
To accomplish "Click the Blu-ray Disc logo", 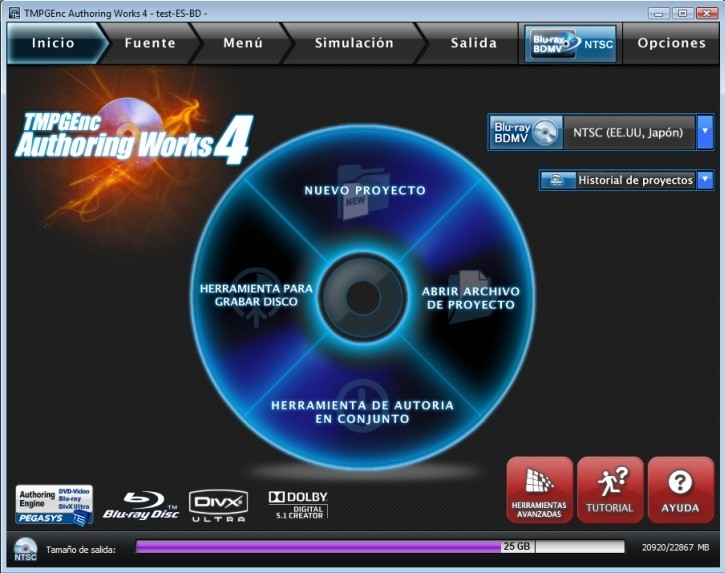I will tap(141, 505).
